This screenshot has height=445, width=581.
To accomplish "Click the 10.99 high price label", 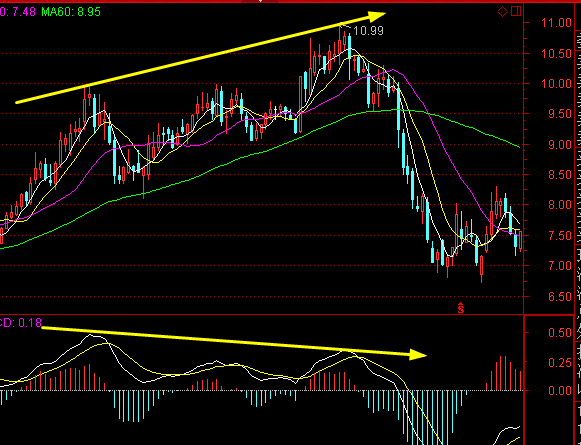I will [x=368, y=31].
